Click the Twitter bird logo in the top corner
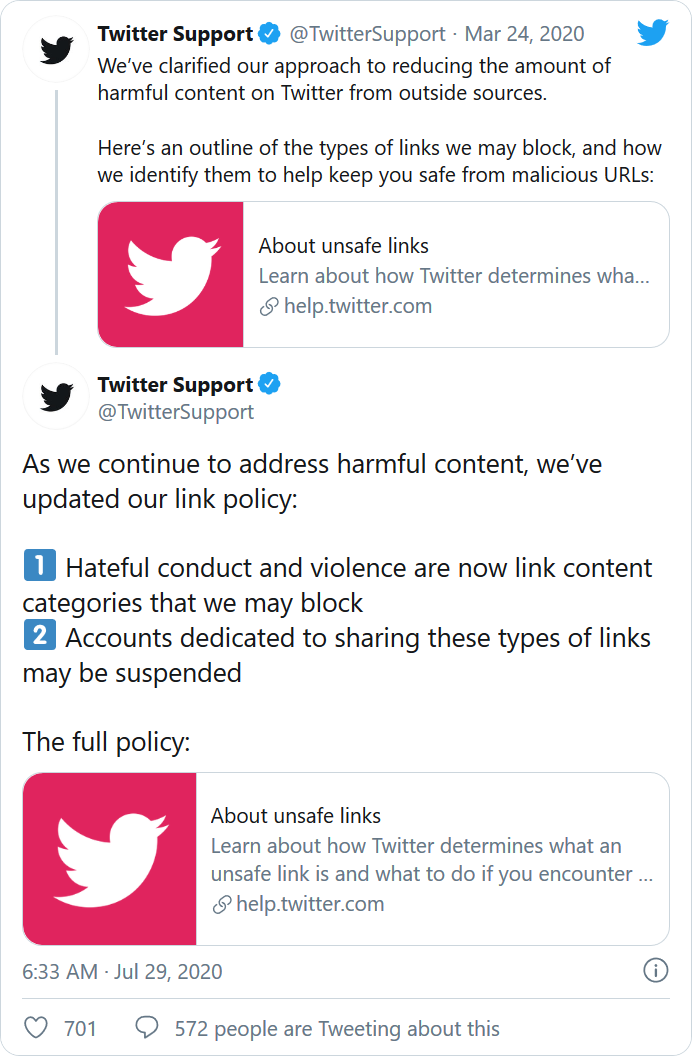This screenshot has width=692, height=1056. tap(652, 33)
